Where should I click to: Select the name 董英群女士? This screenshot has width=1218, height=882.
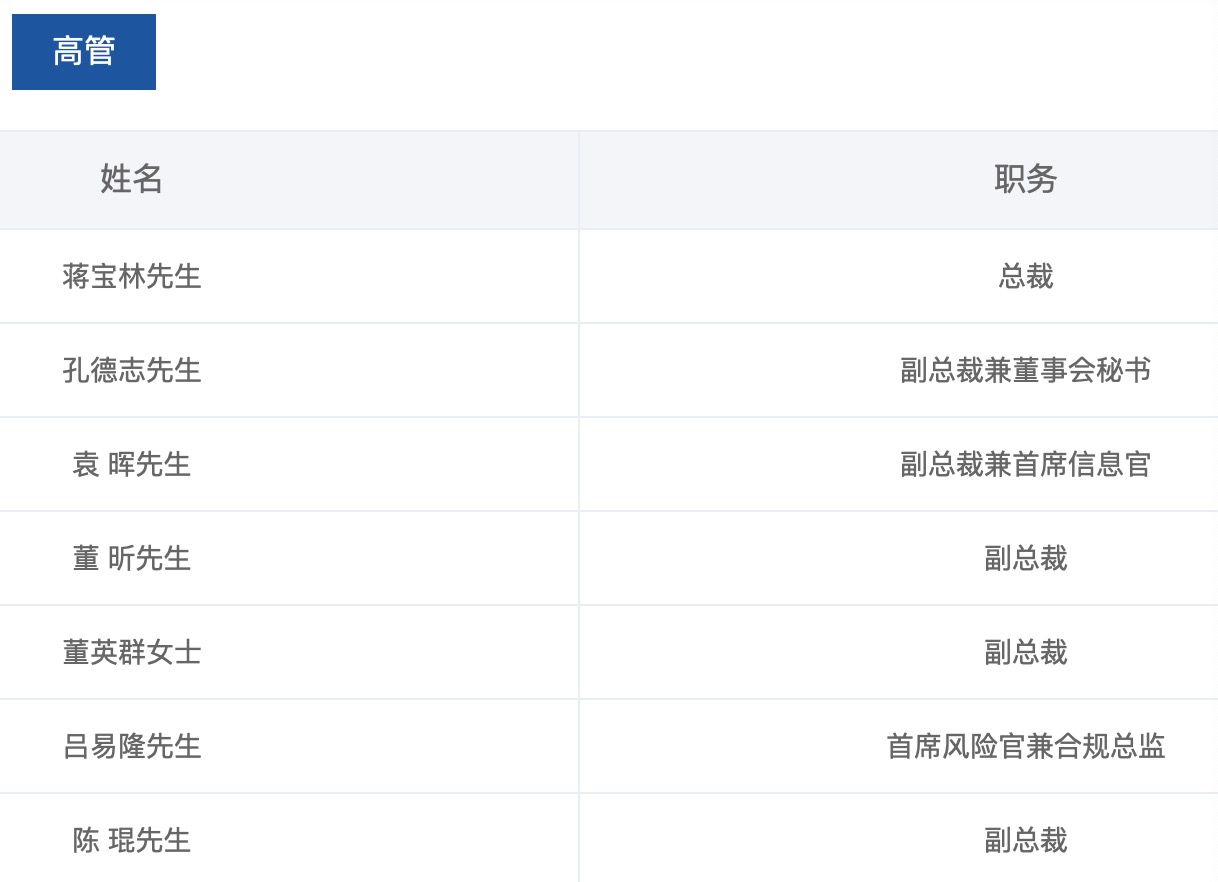tap(132, 652)
